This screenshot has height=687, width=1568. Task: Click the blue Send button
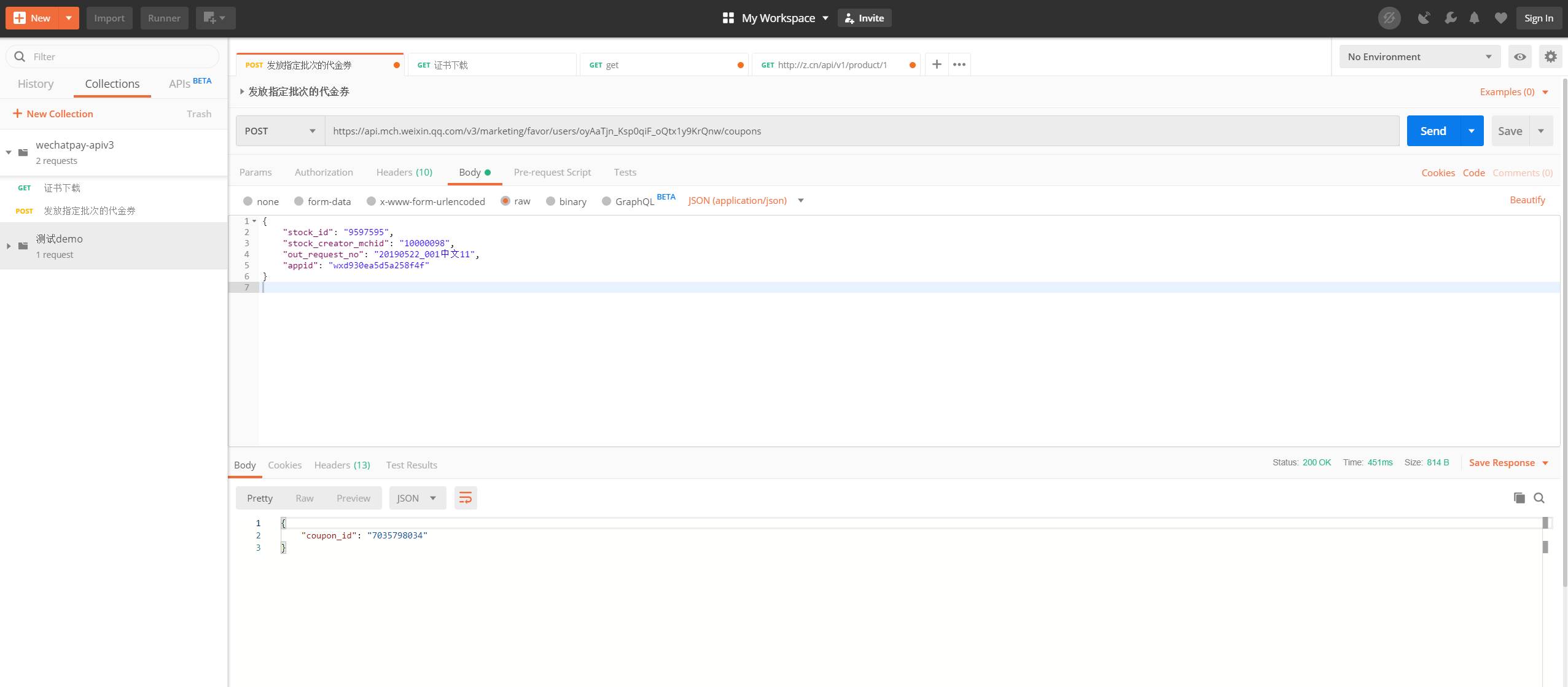(x=1433, y=131)
